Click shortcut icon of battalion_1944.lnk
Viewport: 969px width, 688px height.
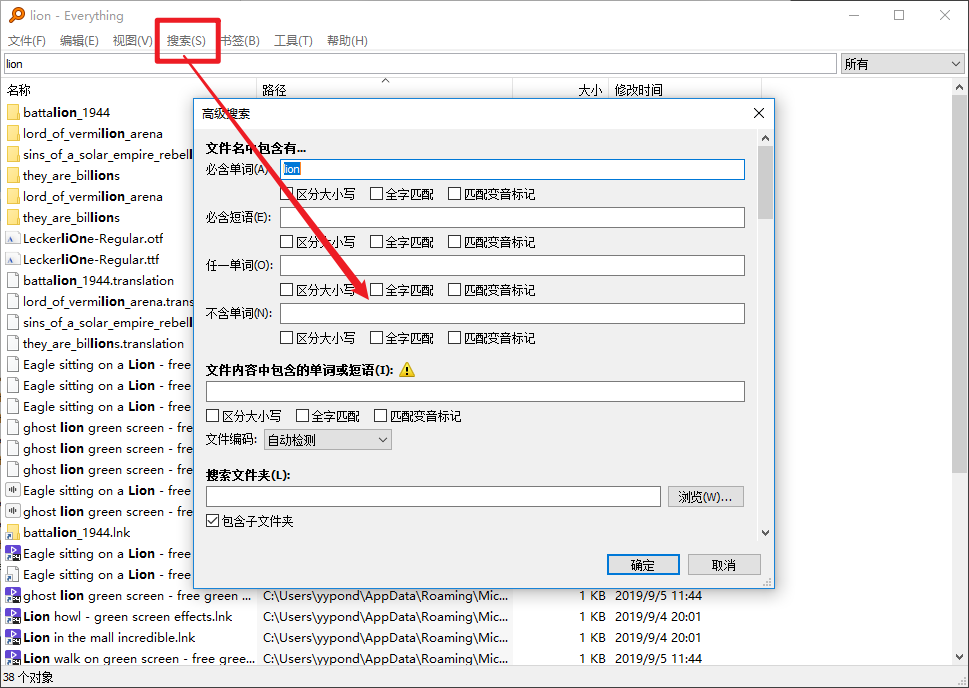[x=12, y=533]
